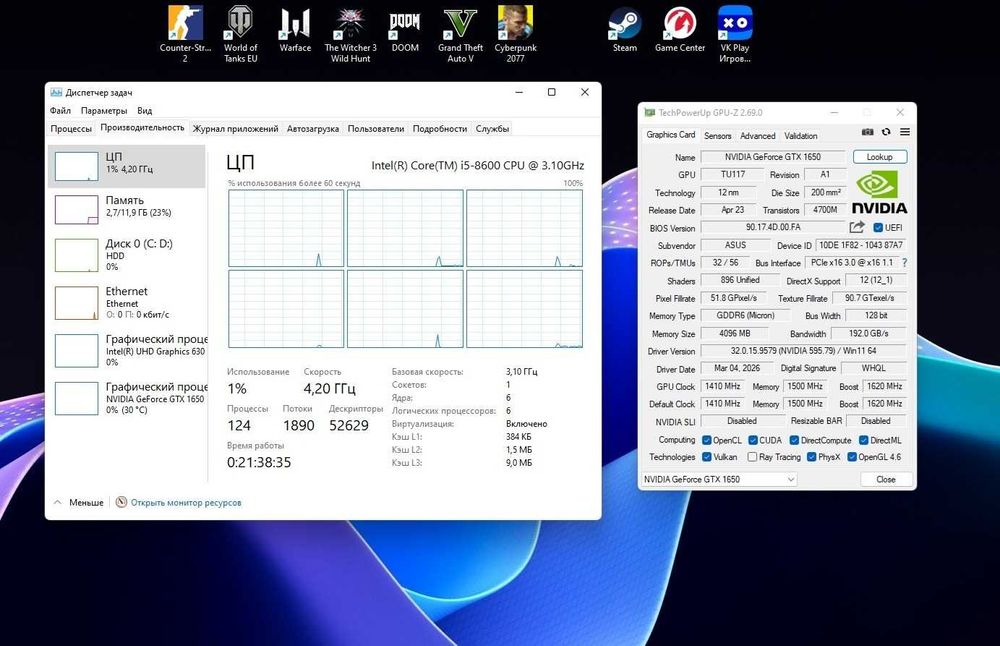
Task: Toggle the PhysX checkbox
Action: pos(811,457)
